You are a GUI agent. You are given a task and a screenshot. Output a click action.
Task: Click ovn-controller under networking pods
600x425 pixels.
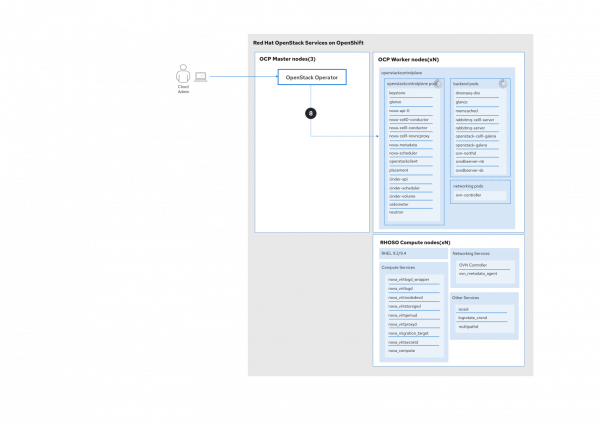468,195
